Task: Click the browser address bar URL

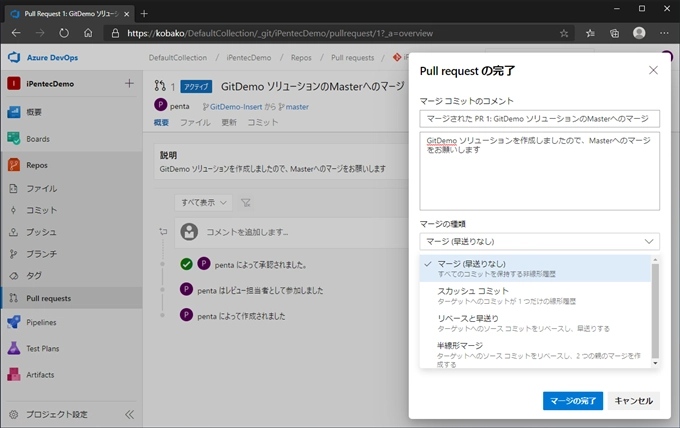Action: click(280, 33)
